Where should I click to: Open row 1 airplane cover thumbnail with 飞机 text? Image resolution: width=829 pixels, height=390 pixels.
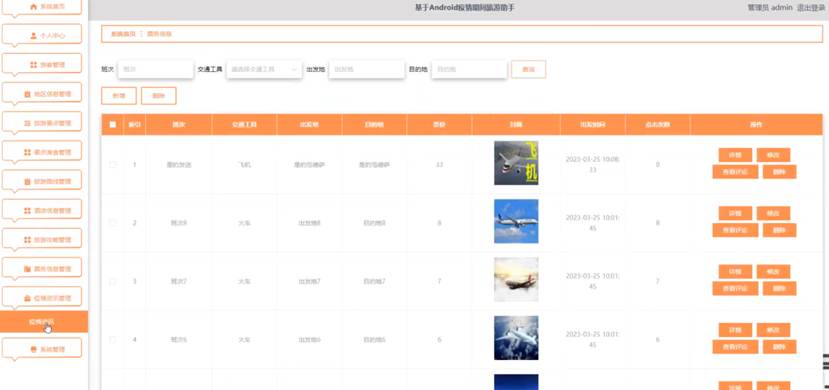516,163
